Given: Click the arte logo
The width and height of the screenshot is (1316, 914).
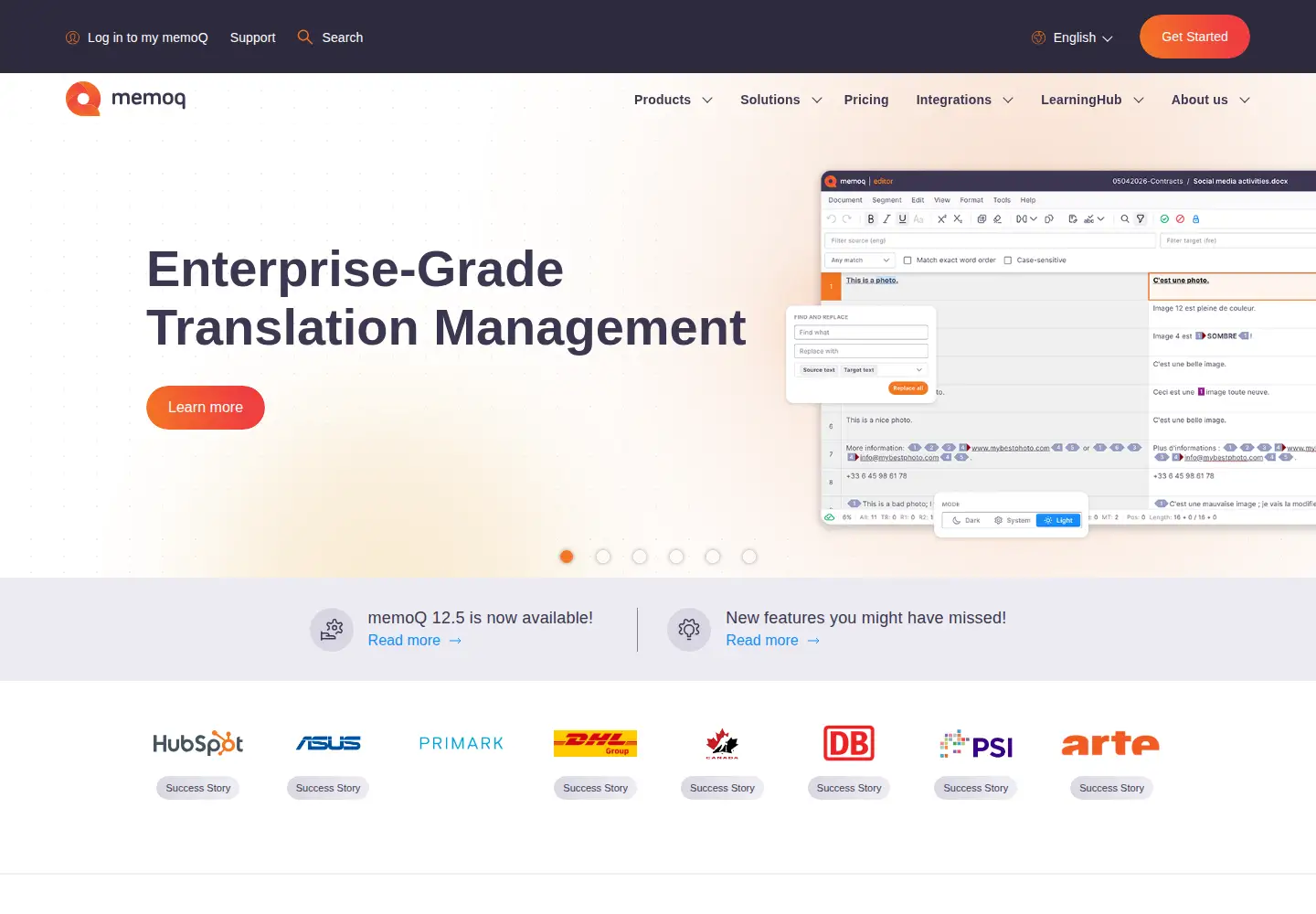Looking at the screenshot, I should (x=1110, y=744).
